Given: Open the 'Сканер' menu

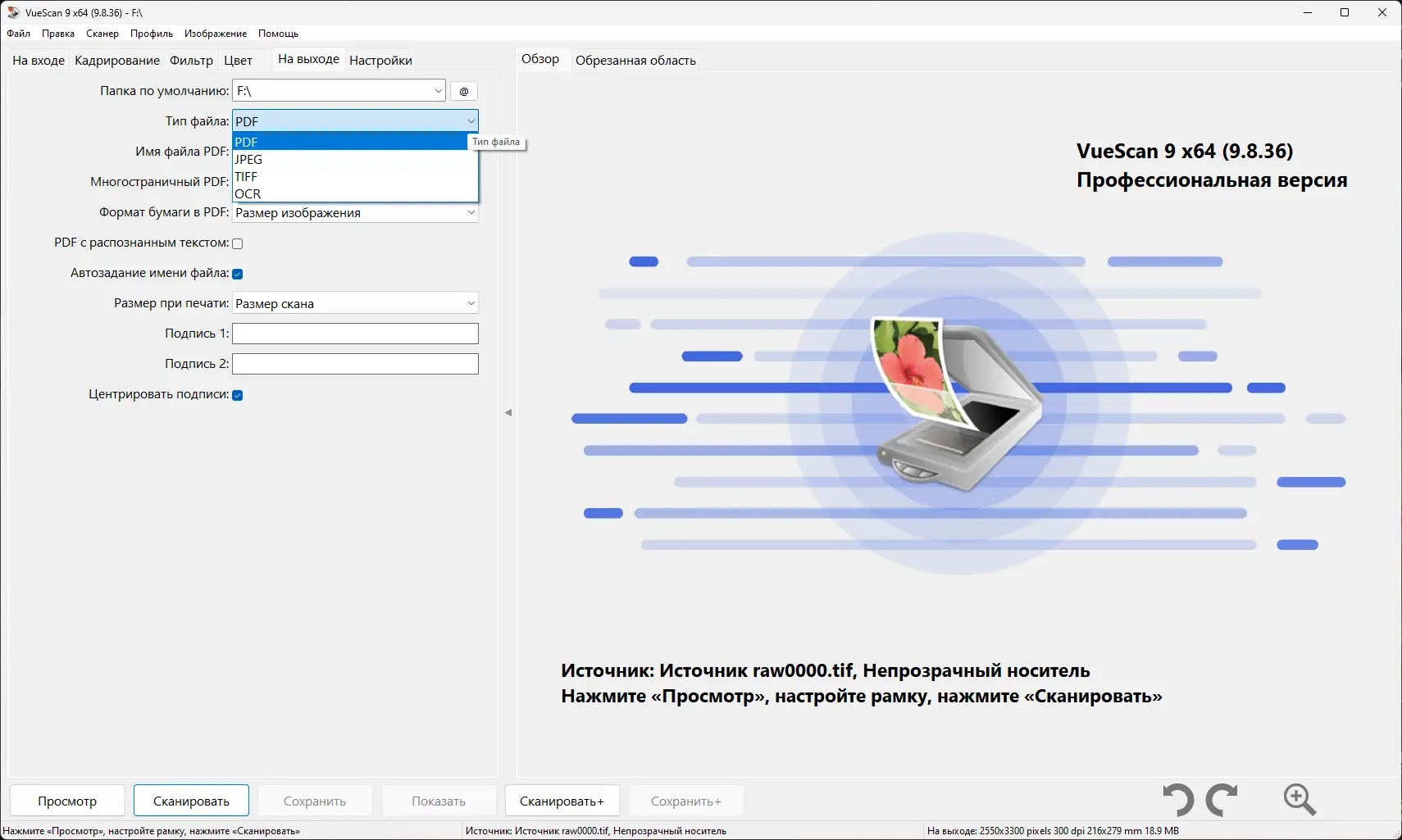Looking at the screenshot, I should click(x=102, y=34).
